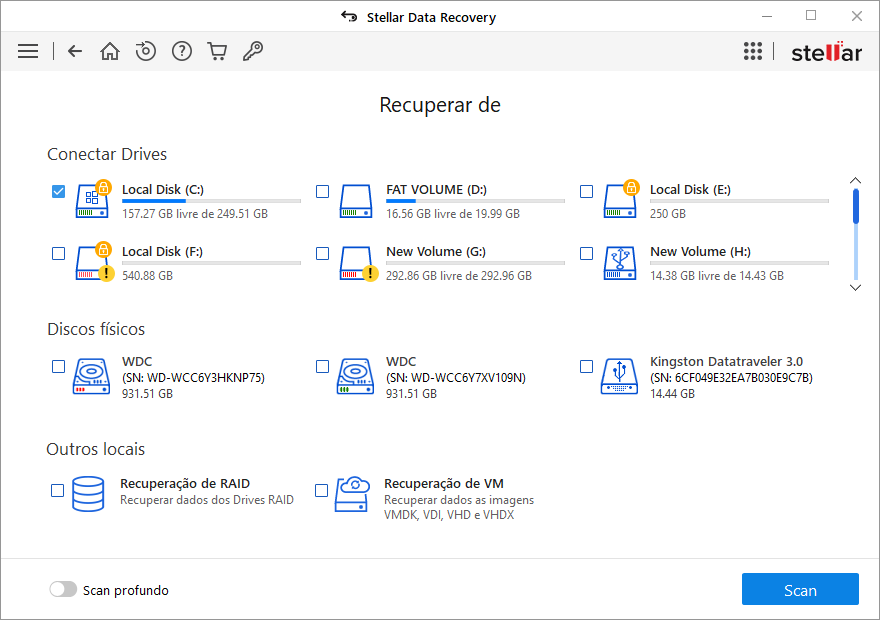This screenshot has height=620, width=880.
Task: Go to the Home screen icon
Action: click(110, 51)
